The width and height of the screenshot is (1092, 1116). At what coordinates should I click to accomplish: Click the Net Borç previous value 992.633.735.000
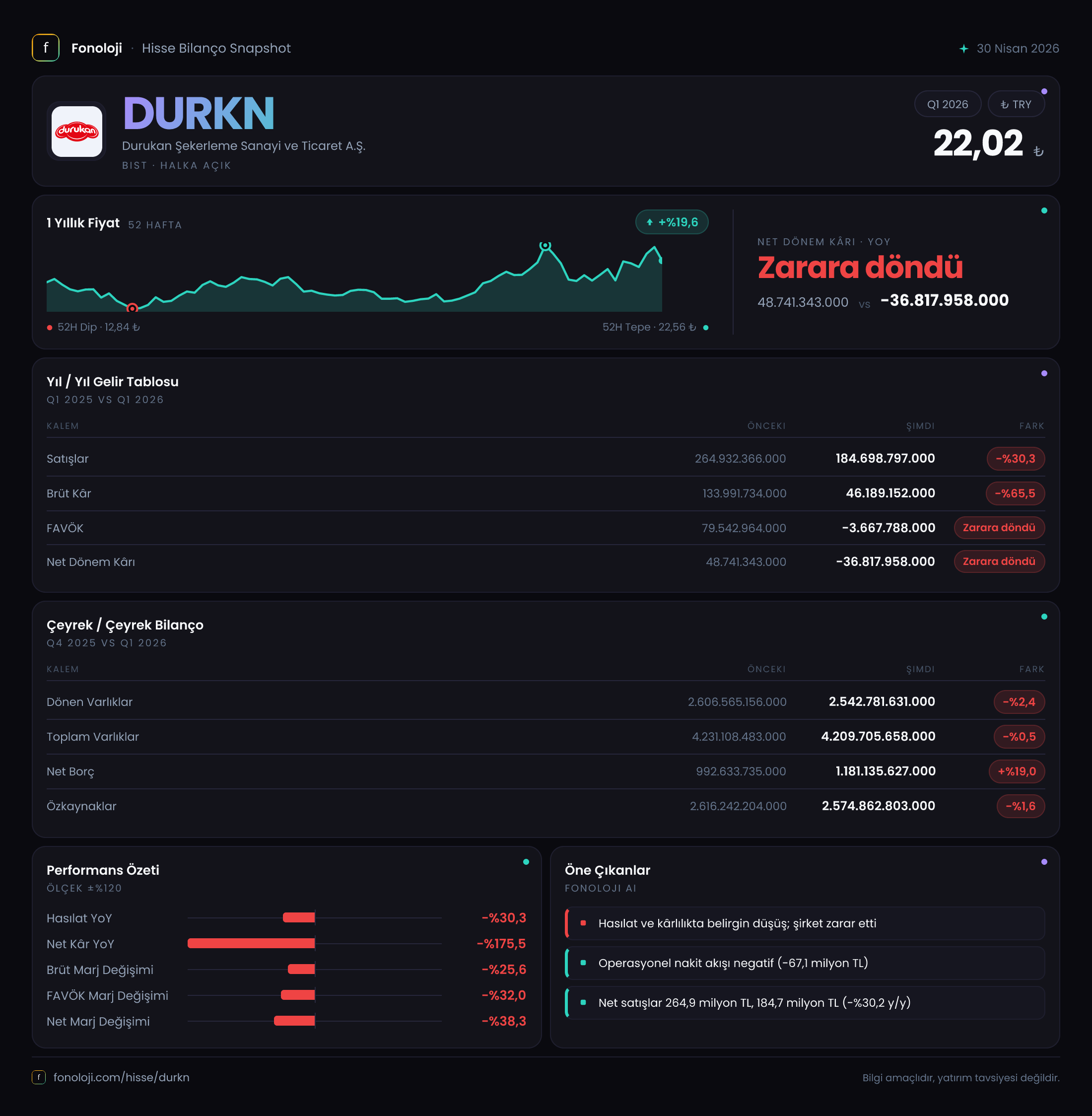pos(741,771)
